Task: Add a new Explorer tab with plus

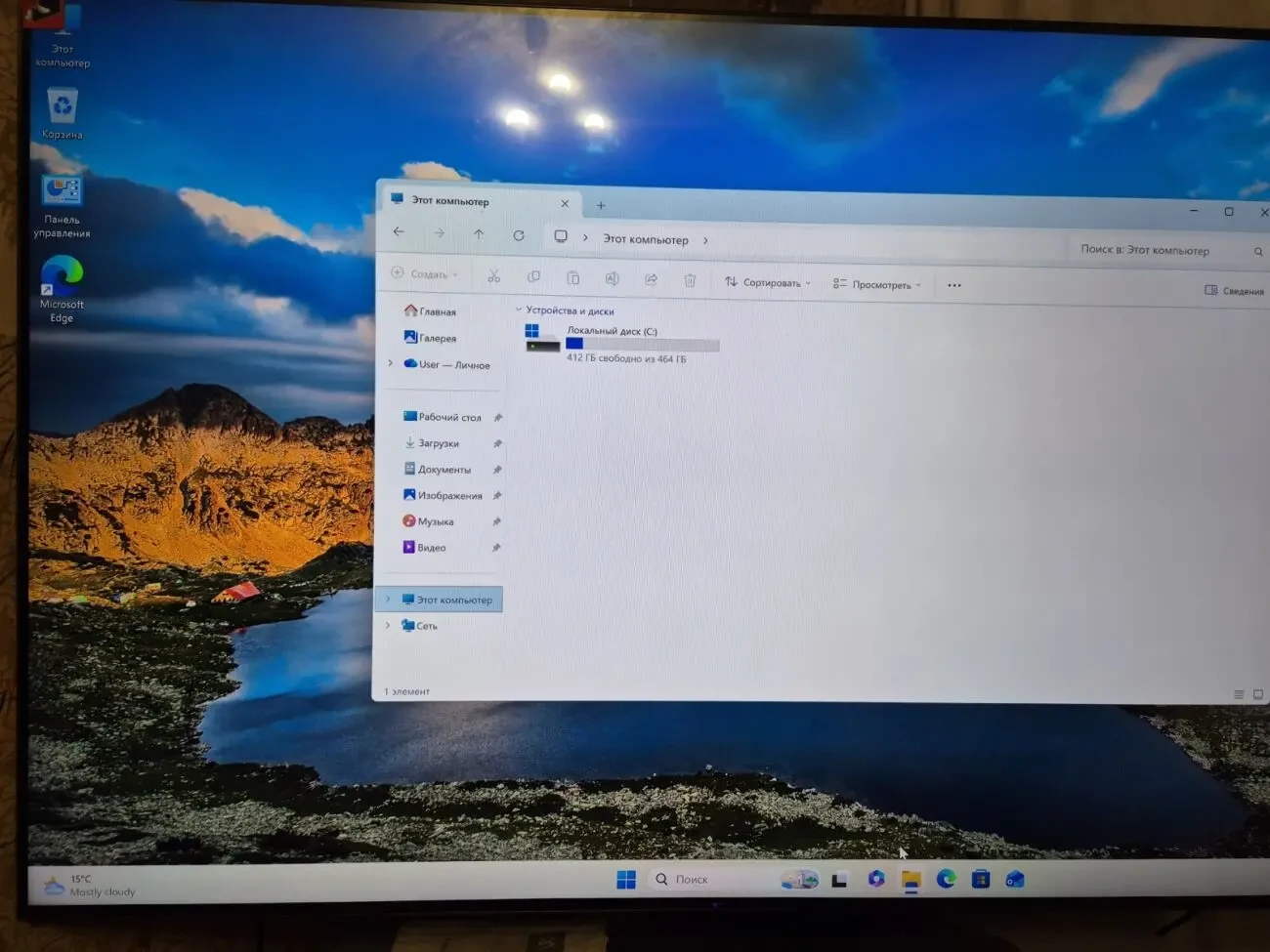Action: [601, 205]
